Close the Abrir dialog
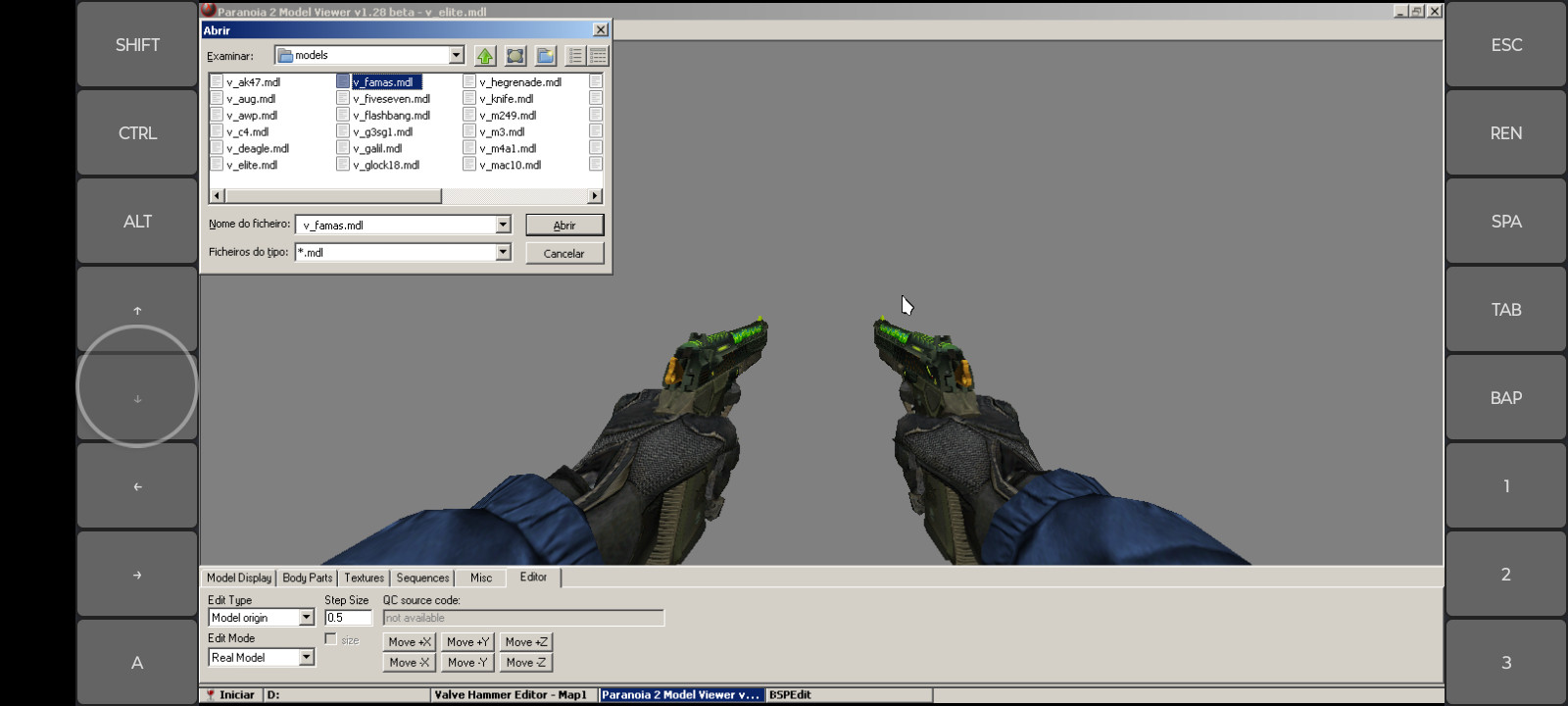1568x706 pixels. [x=601, y=30]
